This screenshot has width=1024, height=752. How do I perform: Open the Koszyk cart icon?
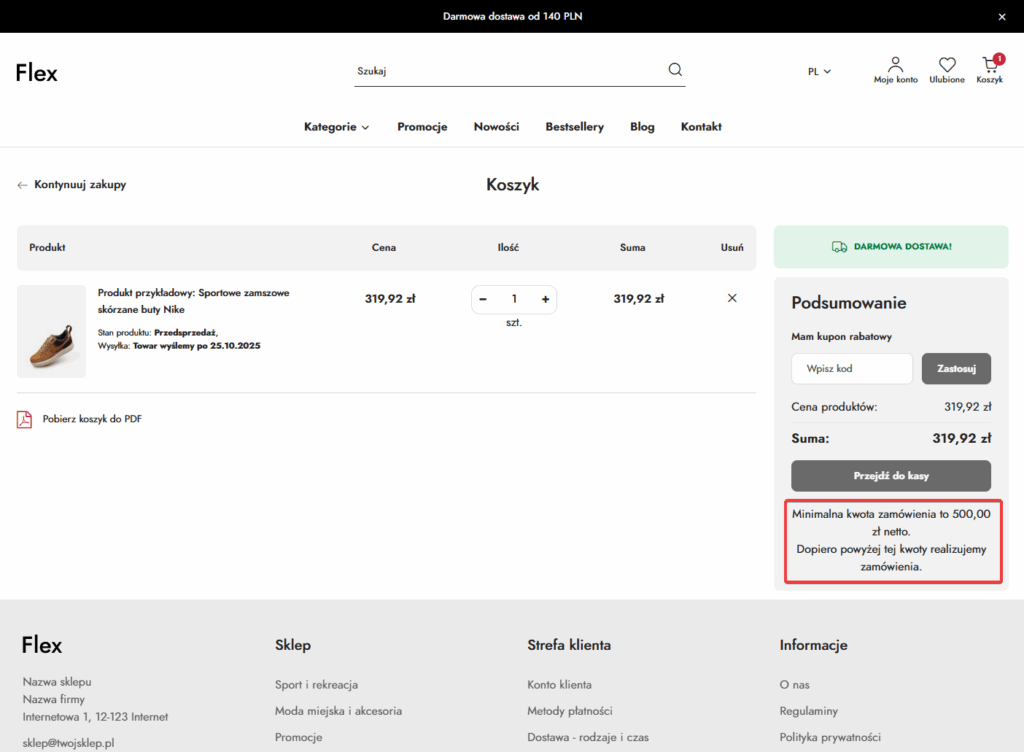point(990,65)
